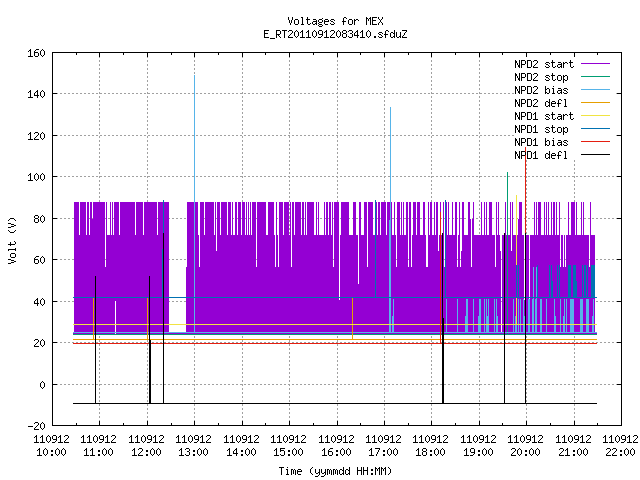
Task: Click the 160 y-axis tick label
Action: coord(36,53)
